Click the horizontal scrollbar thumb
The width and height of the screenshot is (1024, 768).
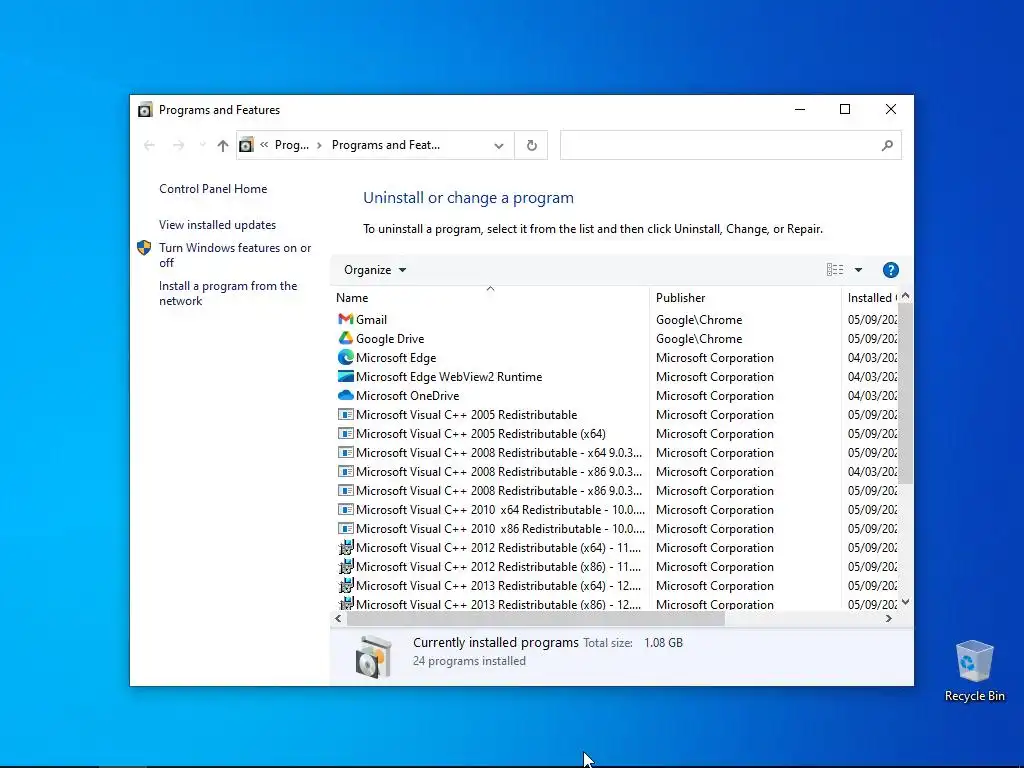536,618
